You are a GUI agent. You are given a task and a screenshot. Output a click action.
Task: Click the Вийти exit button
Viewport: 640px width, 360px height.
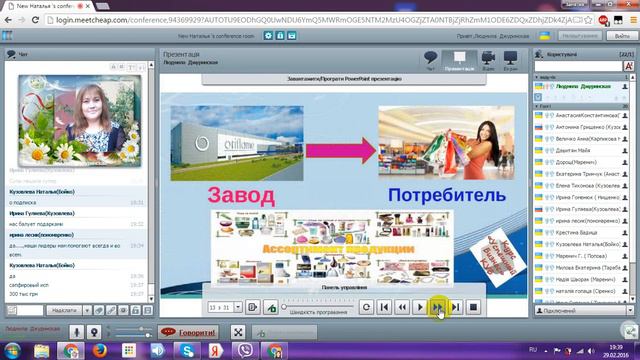(x=622, y=36)
